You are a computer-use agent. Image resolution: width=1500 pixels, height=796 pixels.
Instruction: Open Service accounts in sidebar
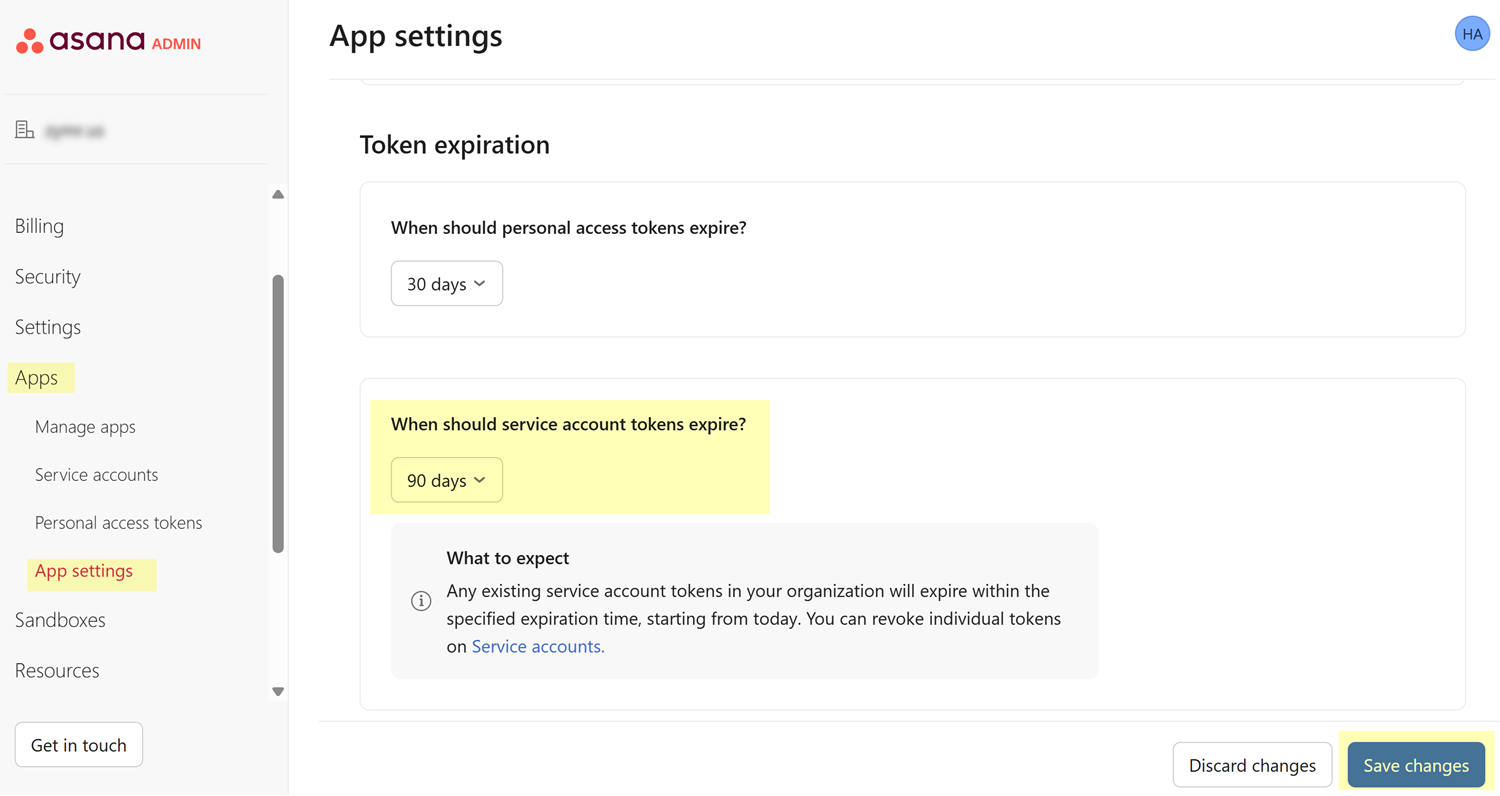[96, 475]
